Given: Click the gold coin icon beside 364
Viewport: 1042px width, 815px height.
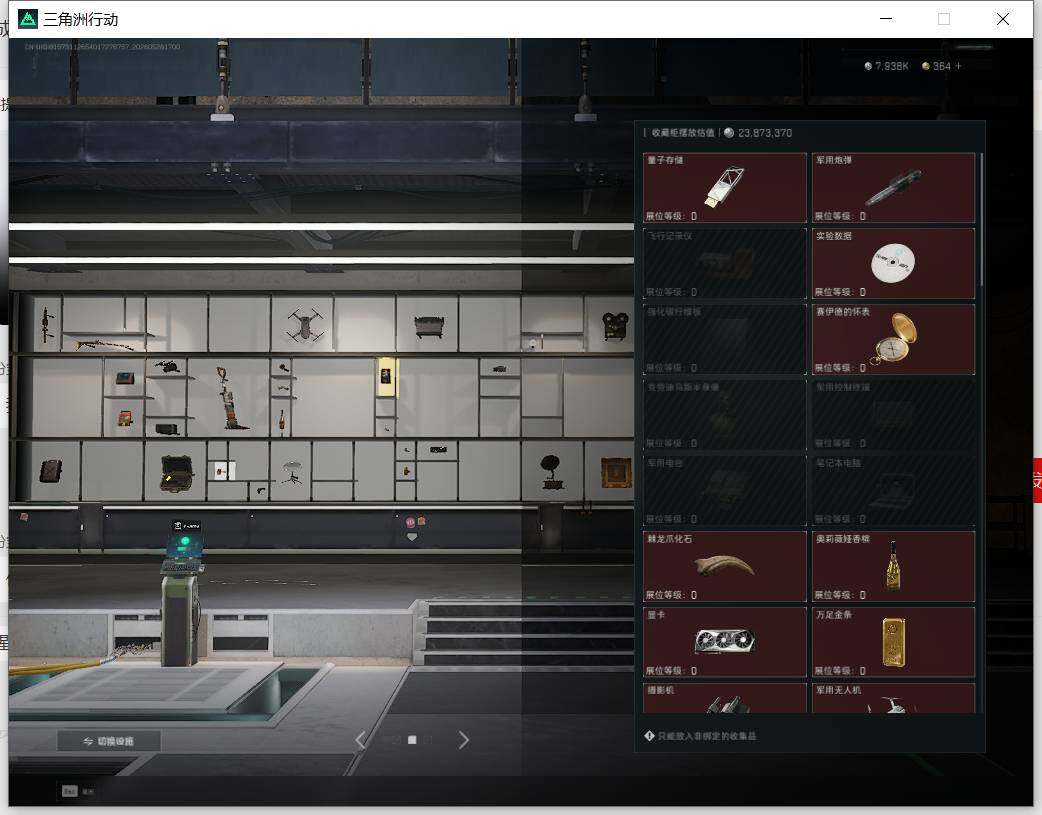Looking at the screenshot, I should (x=926, y=66).
